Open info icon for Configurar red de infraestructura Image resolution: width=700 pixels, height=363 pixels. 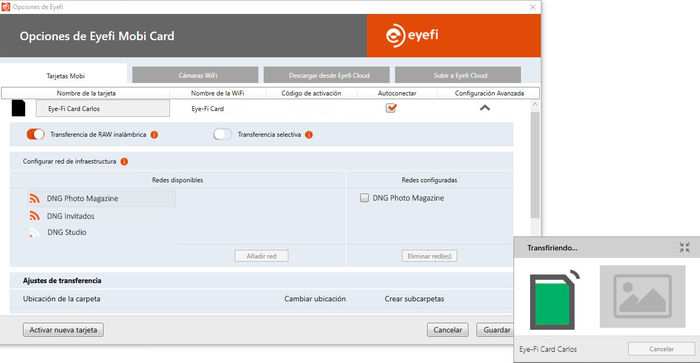point(125,161)
